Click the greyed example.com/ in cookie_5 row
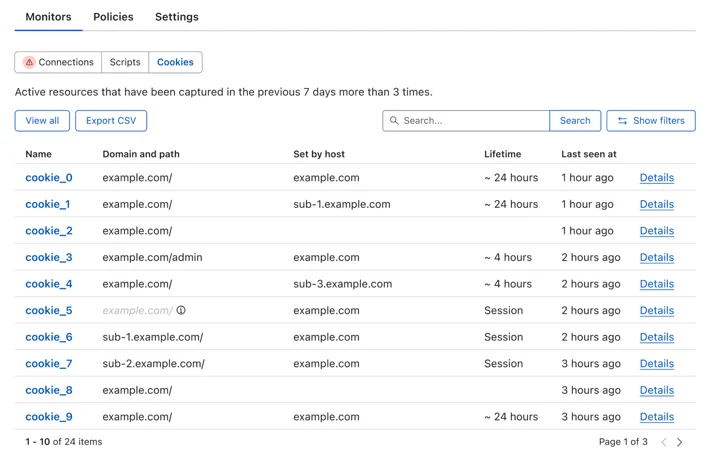Screen dimensions: 715x463 coord(138,311)
